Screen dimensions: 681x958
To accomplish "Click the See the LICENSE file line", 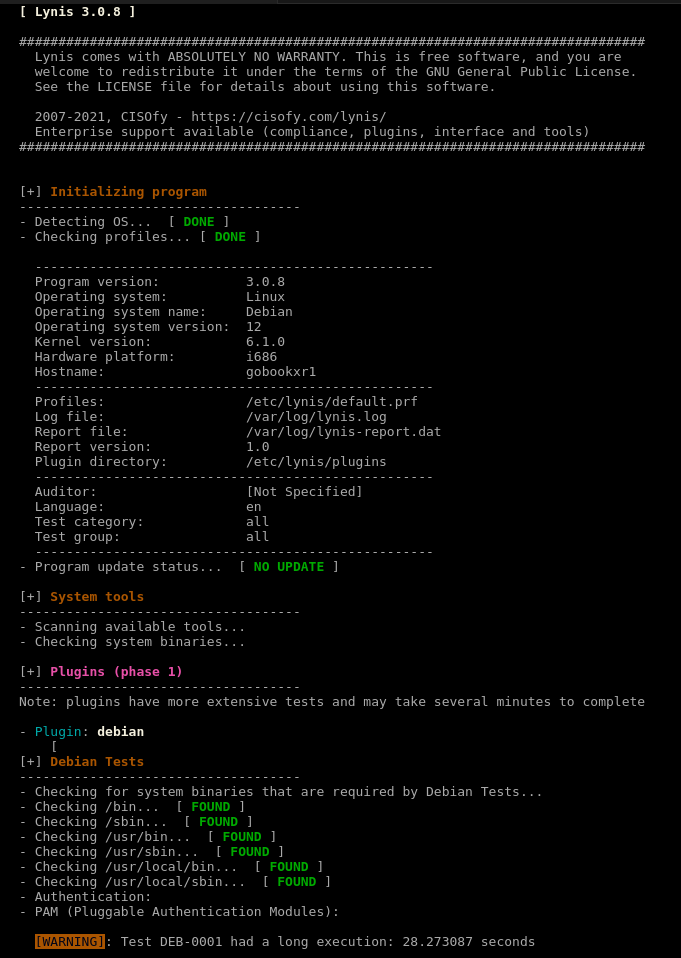I will click(265, 87).
